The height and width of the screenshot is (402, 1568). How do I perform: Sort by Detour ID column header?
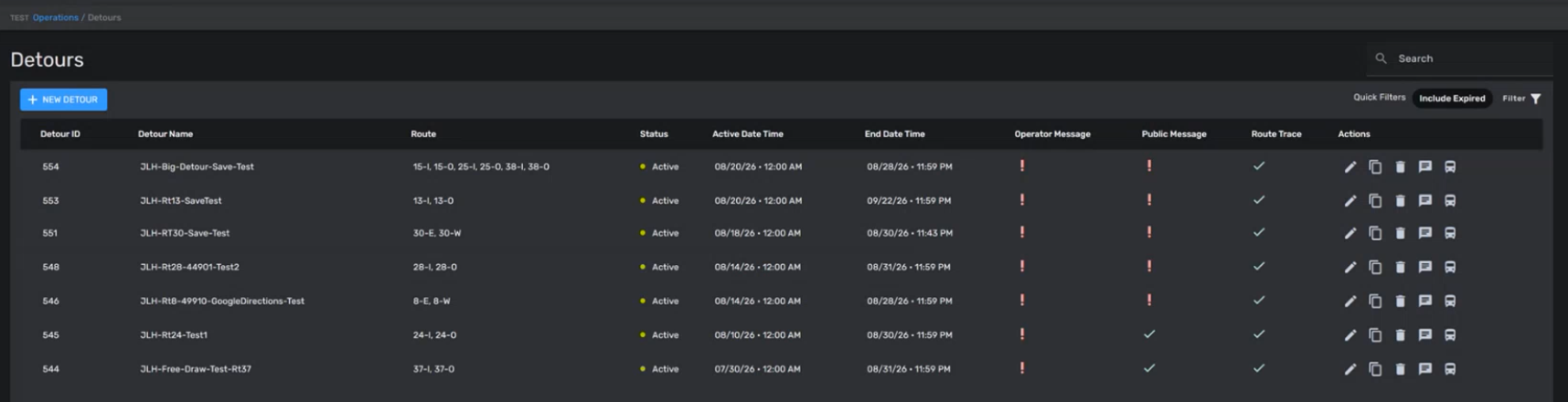click(x=60, y=134)
